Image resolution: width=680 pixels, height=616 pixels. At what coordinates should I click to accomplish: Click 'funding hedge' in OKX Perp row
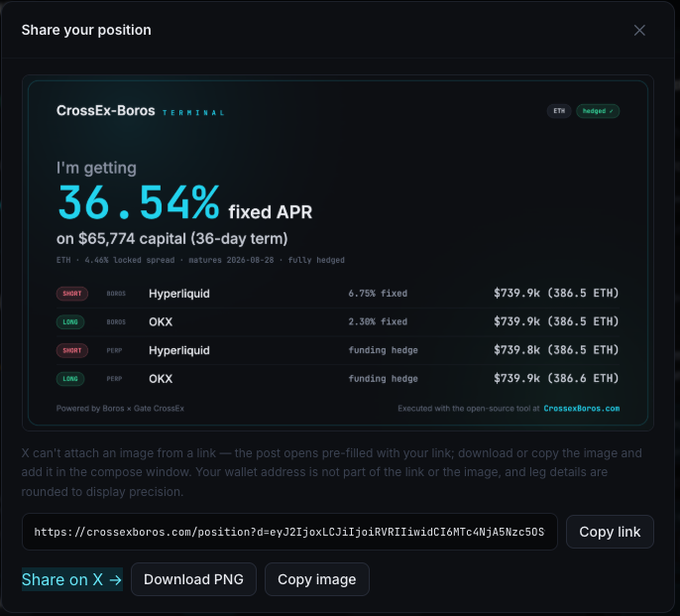pyautogui.click(x=383, y=378)
